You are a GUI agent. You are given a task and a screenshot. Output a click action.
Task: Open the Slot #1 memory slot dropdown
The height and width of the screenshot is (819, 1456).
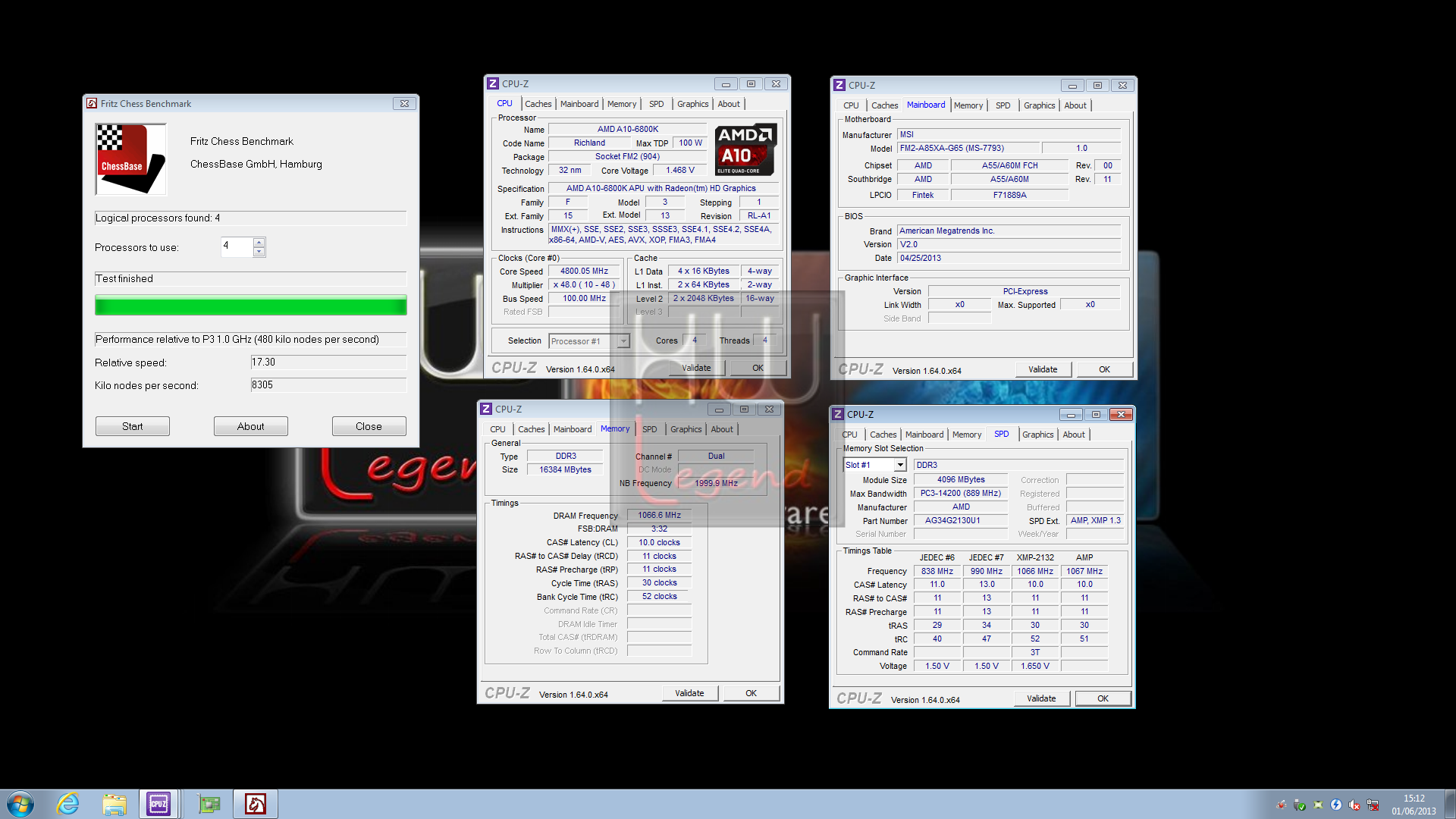(x=900, y=465)
